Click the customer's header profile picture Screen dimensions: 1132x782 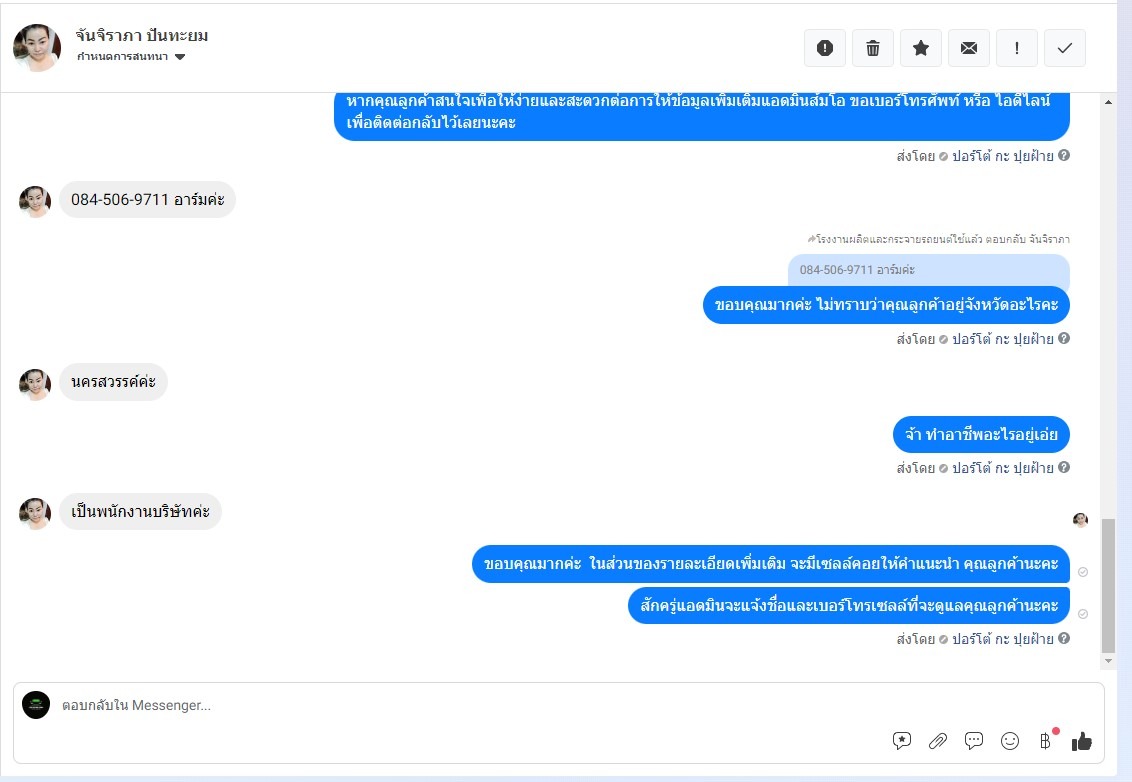[x=37, y=48]
